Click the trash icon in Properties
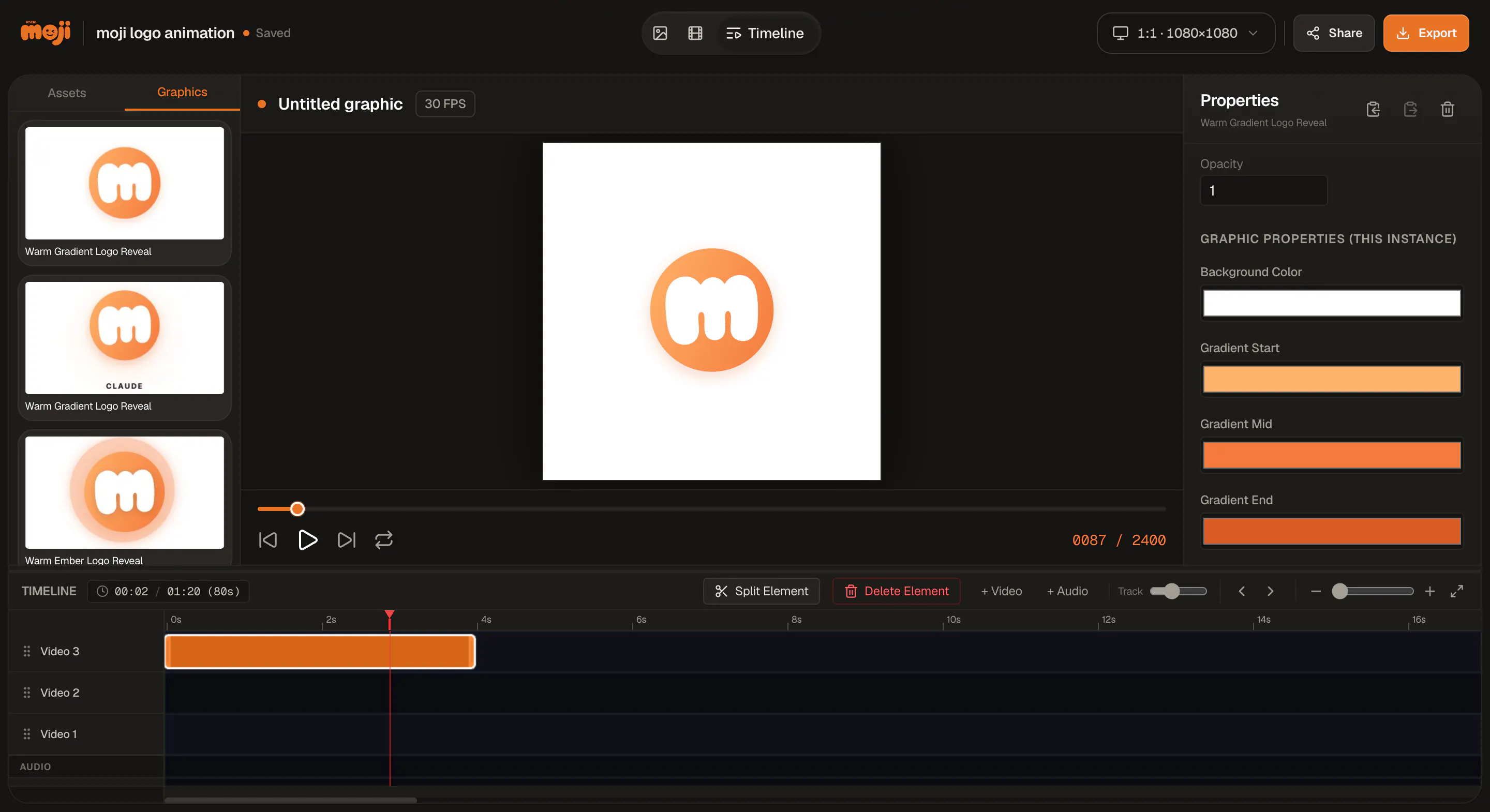 (x=1447, y=109)
